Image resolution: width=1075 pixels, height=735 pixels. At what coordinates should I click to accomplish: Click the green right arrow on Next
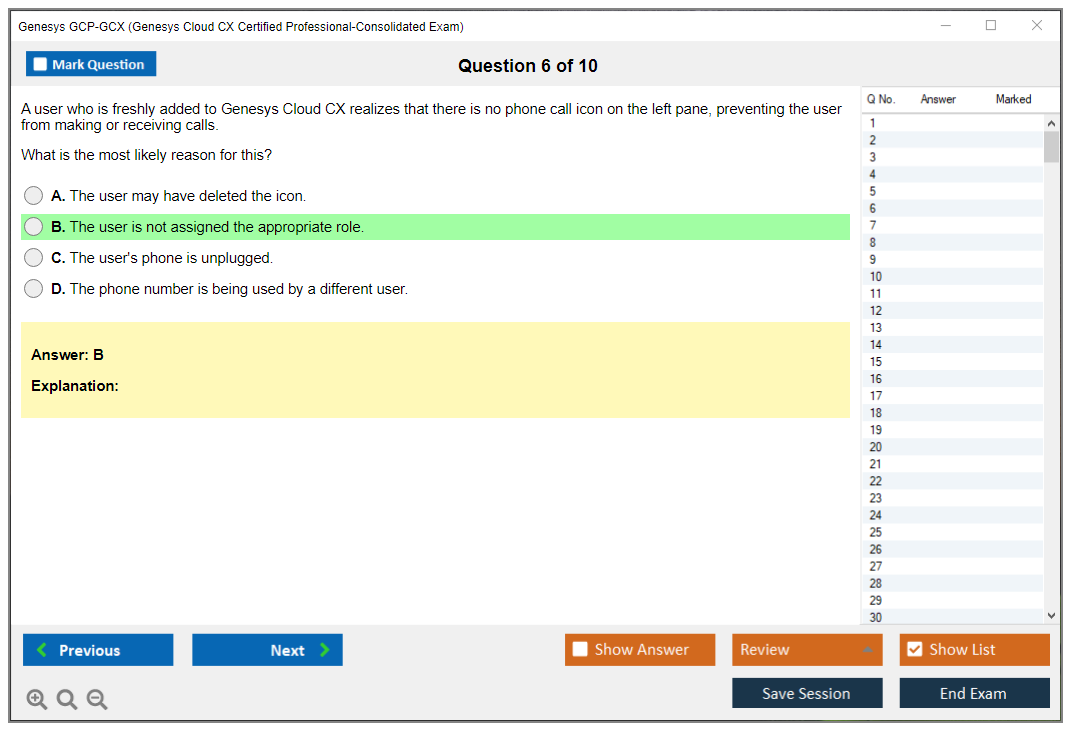point(325,650)
